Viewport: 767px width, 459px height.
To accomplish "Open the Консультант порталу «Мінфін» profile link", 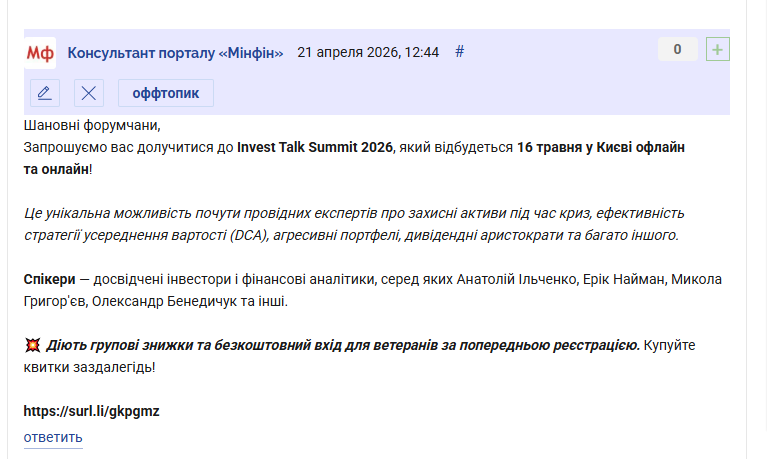I will coord(175,52).
